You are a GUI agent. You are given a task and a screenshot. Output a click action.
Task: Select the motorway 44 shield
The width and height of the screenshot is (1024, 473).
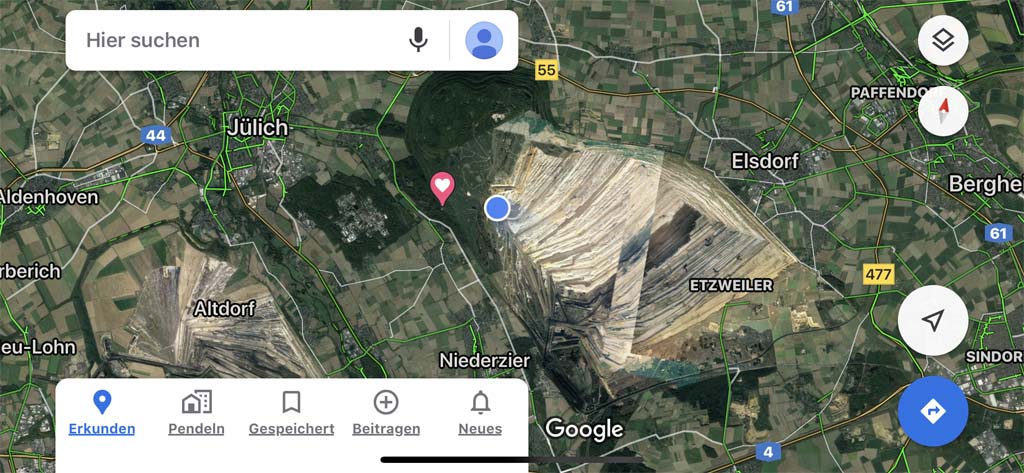pyautogui.click(x=155, y=135)
